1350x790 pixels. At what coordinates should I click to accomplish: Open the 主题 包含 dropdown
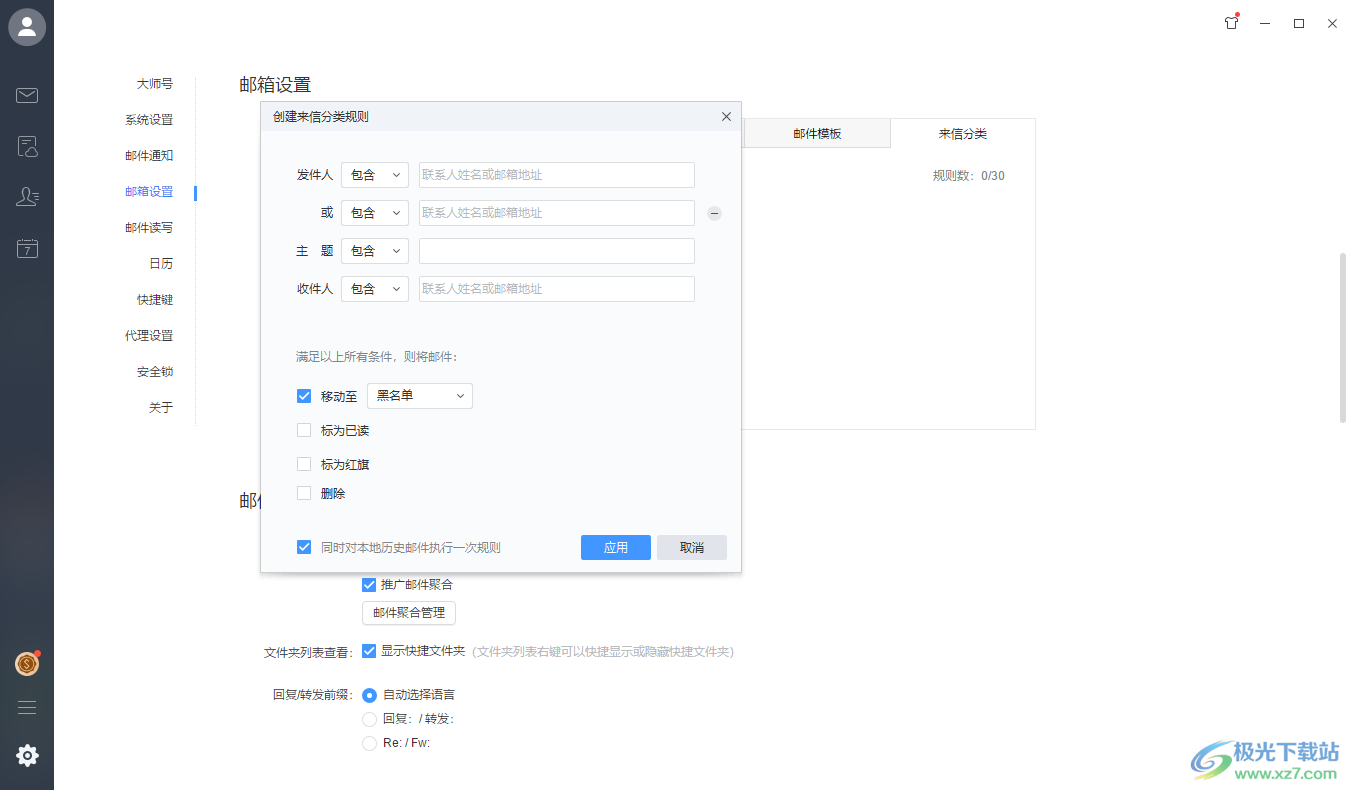point(375,251)
